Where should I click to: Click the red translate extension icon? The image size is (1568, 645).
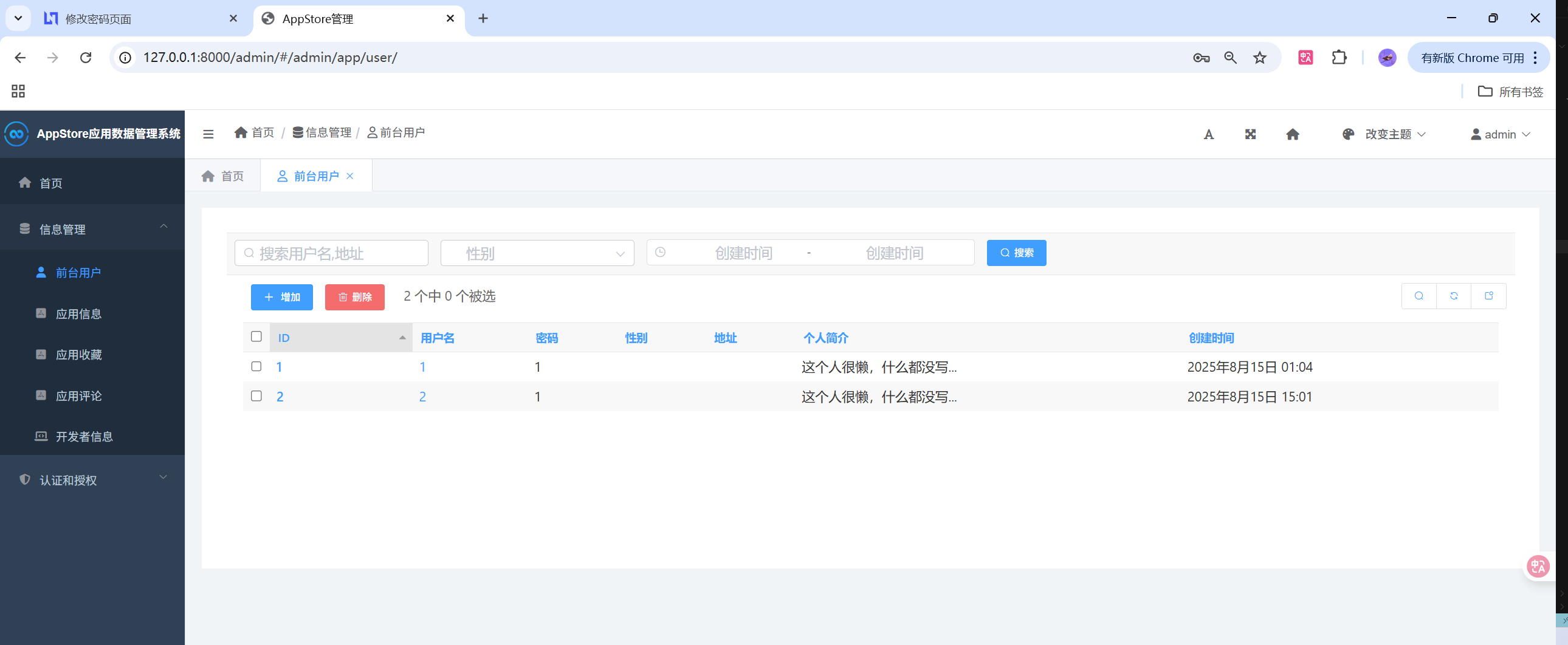coord(1305,58)
